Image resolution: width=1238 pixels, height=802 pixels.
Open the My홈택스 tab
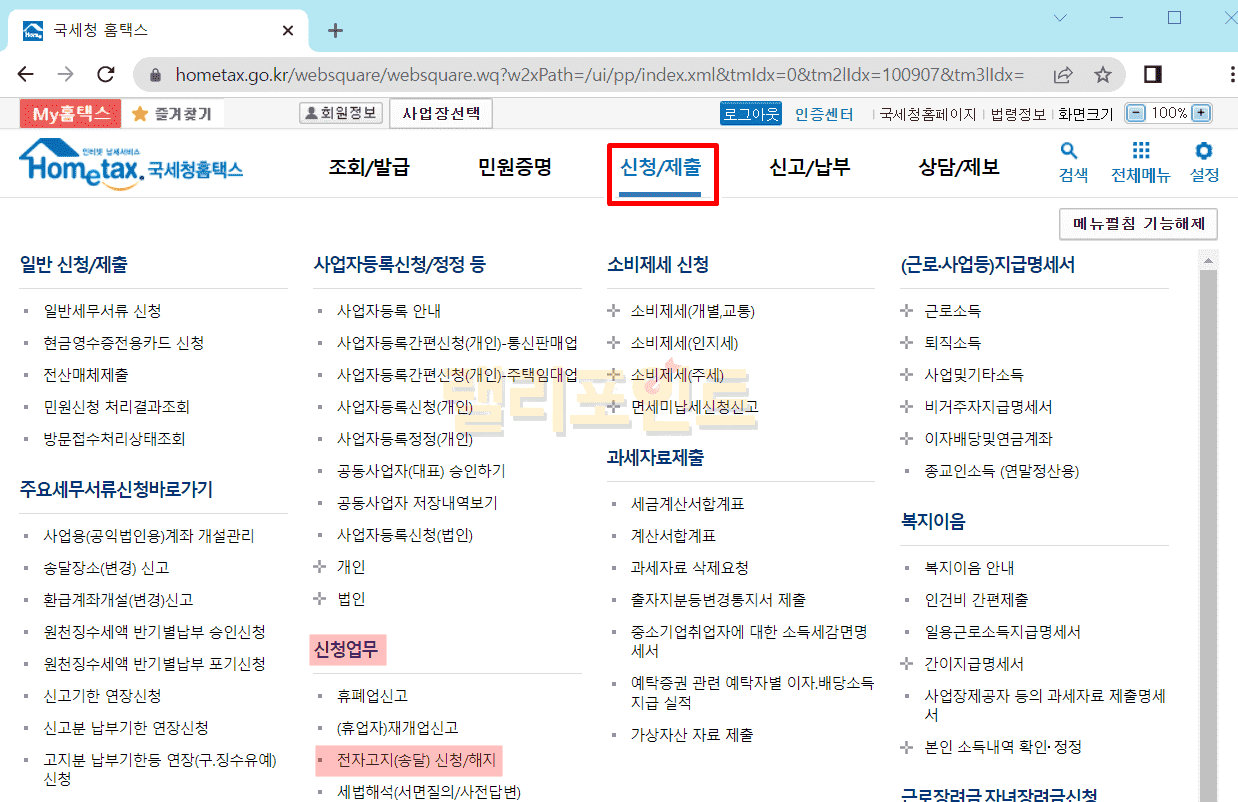70,114
